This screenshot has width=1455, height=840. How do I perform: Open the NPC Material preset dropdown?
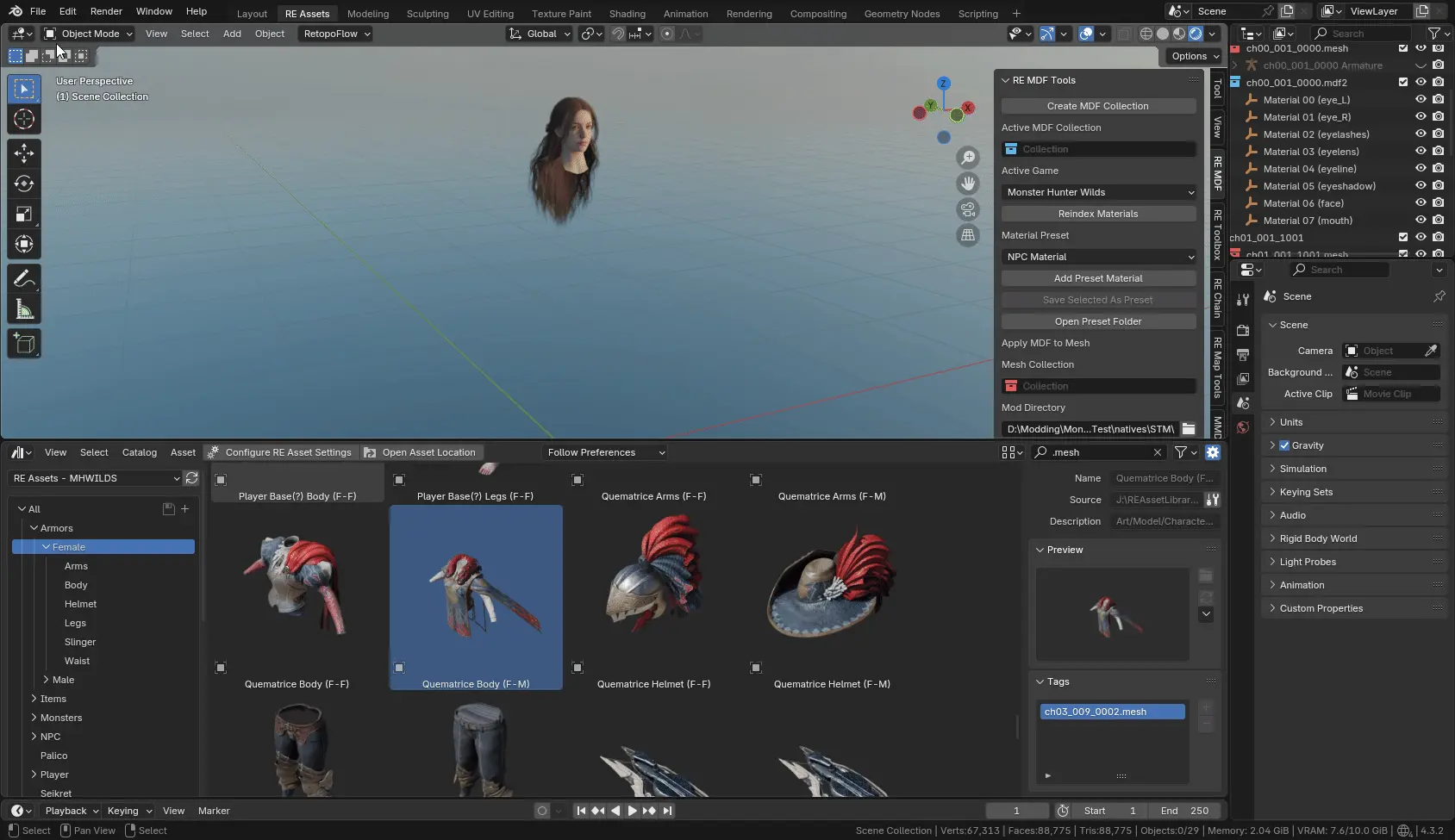tap(1099, 257)
